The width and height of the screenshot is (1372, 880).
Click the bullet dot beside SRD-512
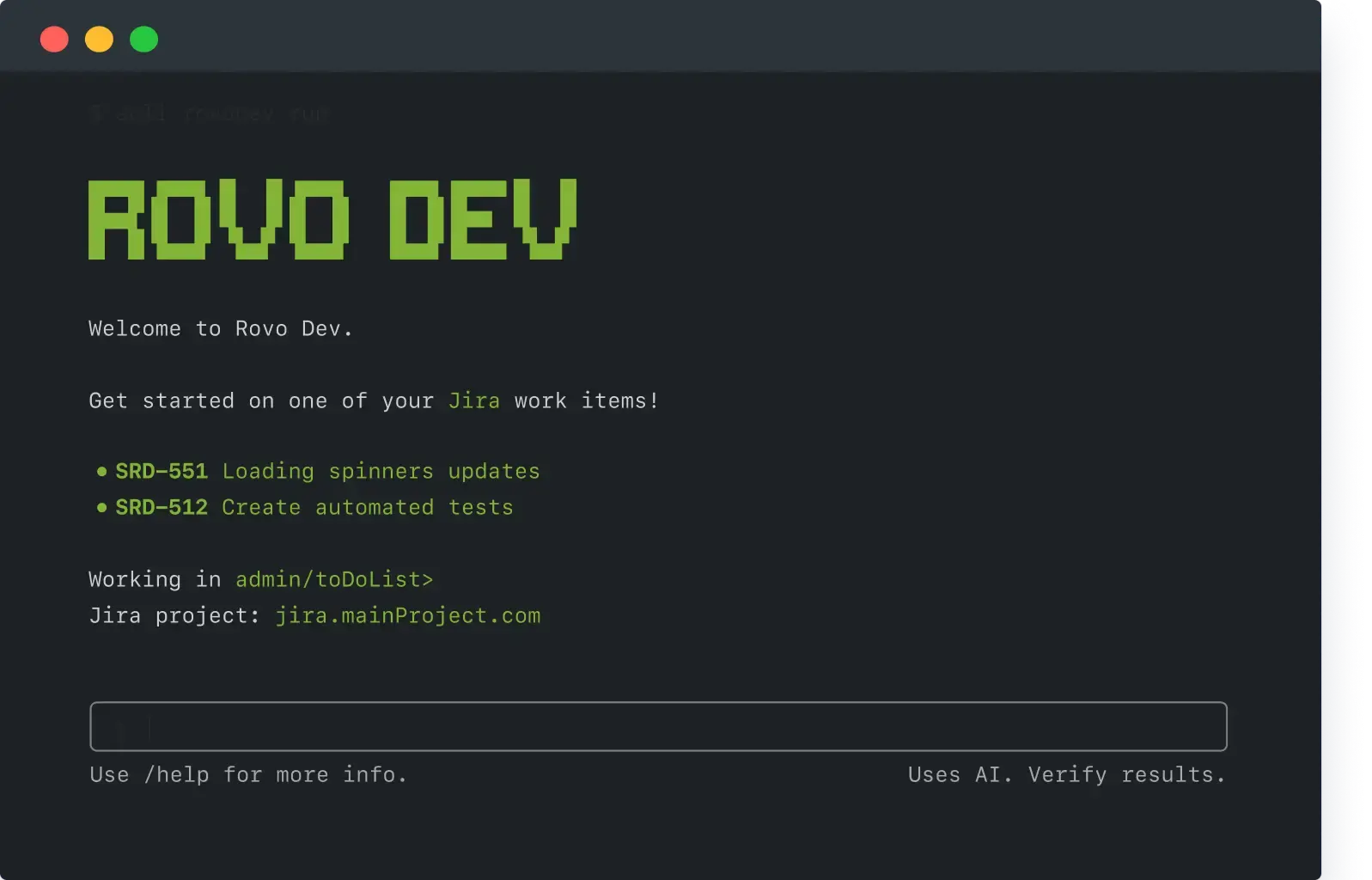pos(101,507)
